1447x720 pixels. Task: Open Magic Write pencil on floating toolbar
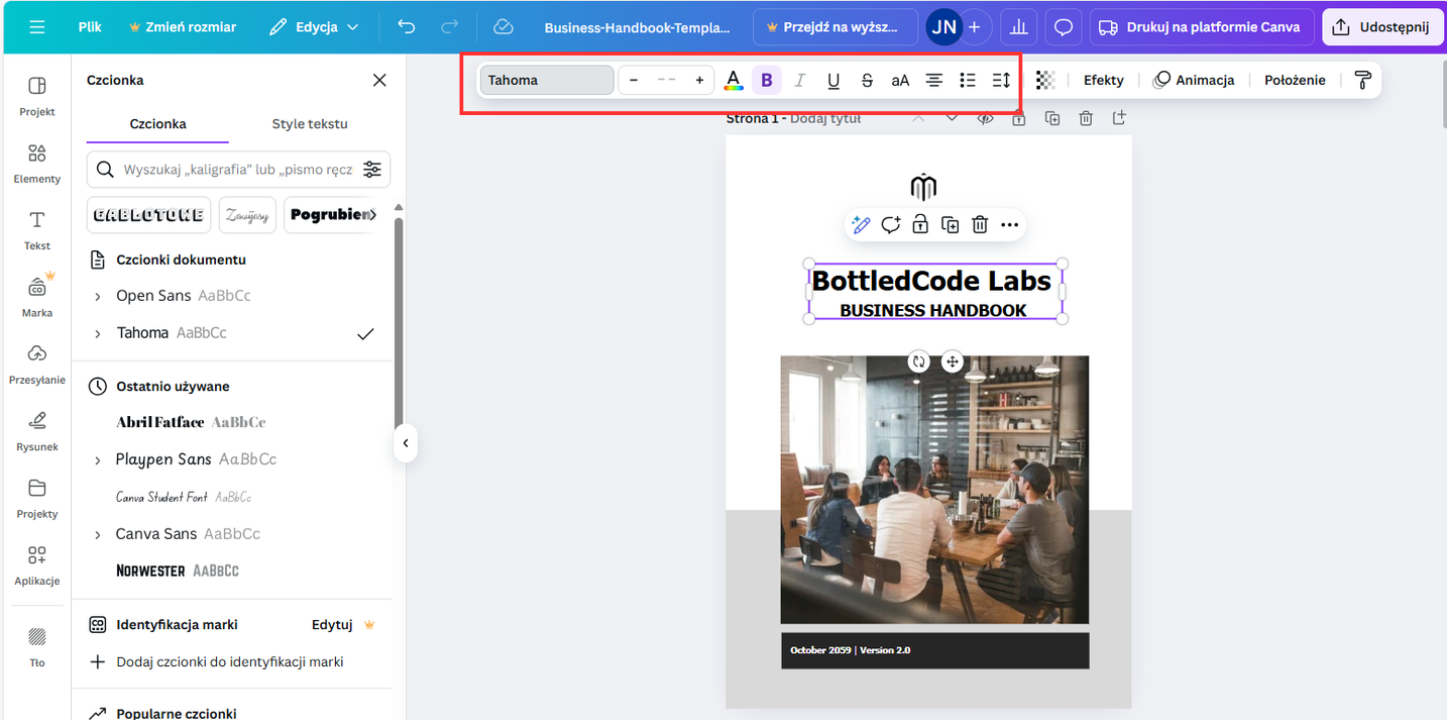click(x=860, y=225)
